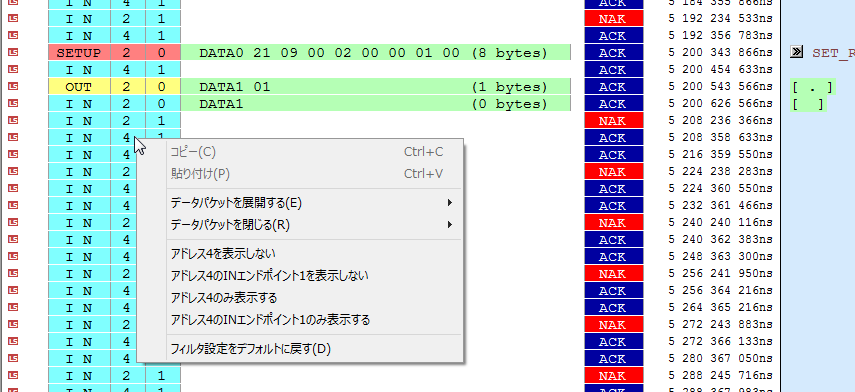Click timestamp '5 200 543 566ns'
The width and height of the screenshot is (855, 392).
720,87
